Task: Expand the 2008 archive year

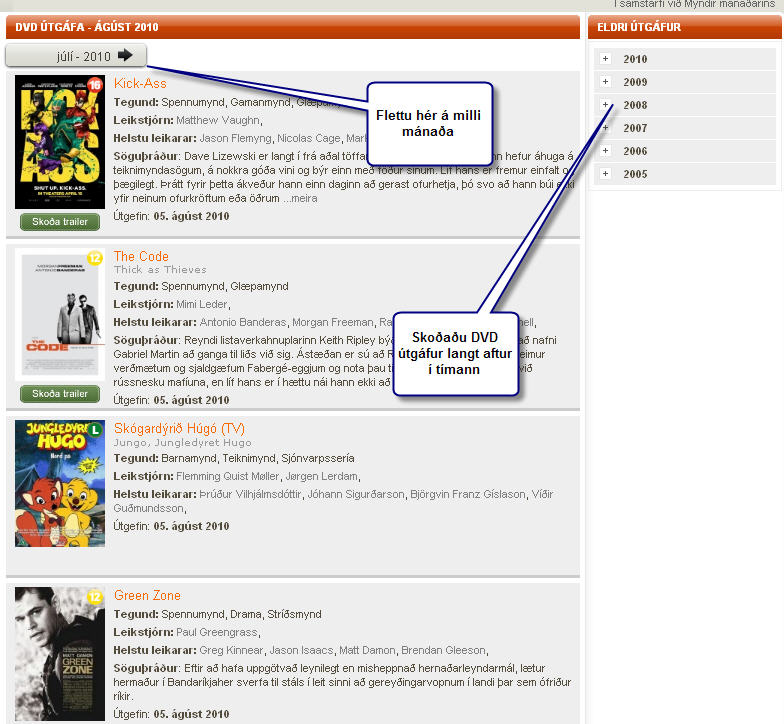Action: click(x=605, y=105)
